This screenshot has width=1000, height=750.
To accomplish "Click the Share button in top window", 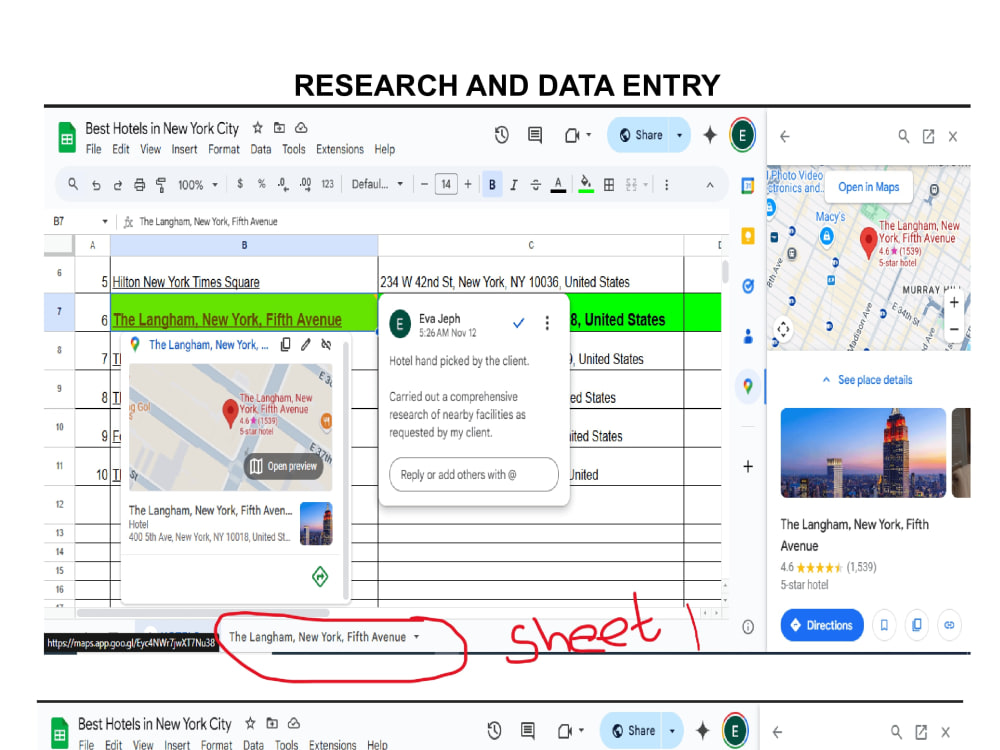I will point(640,135).
